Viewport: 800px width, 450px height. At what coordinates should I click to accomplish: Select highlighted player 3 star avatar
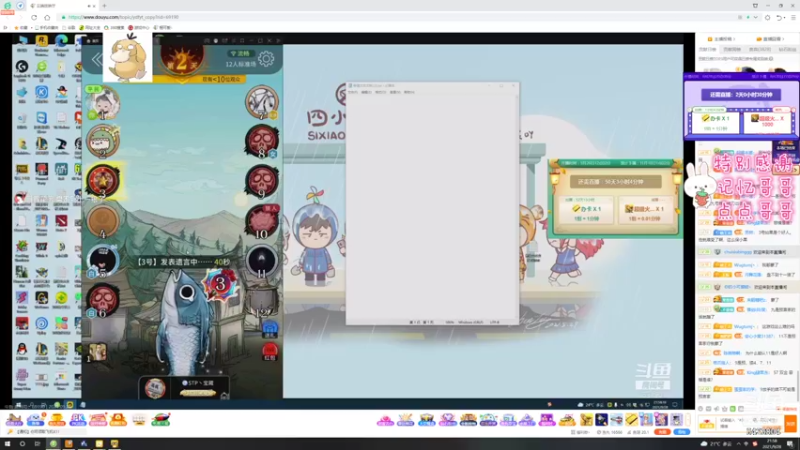[x=104, y=181]
